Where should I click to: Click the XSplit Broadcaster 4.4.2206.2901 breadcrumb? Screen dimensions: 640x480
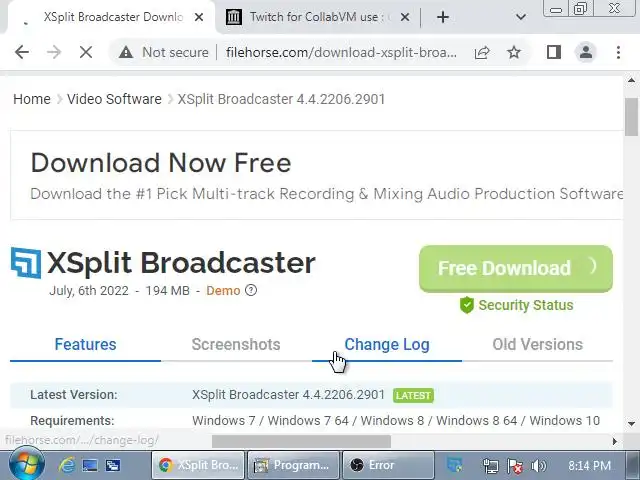281,99
